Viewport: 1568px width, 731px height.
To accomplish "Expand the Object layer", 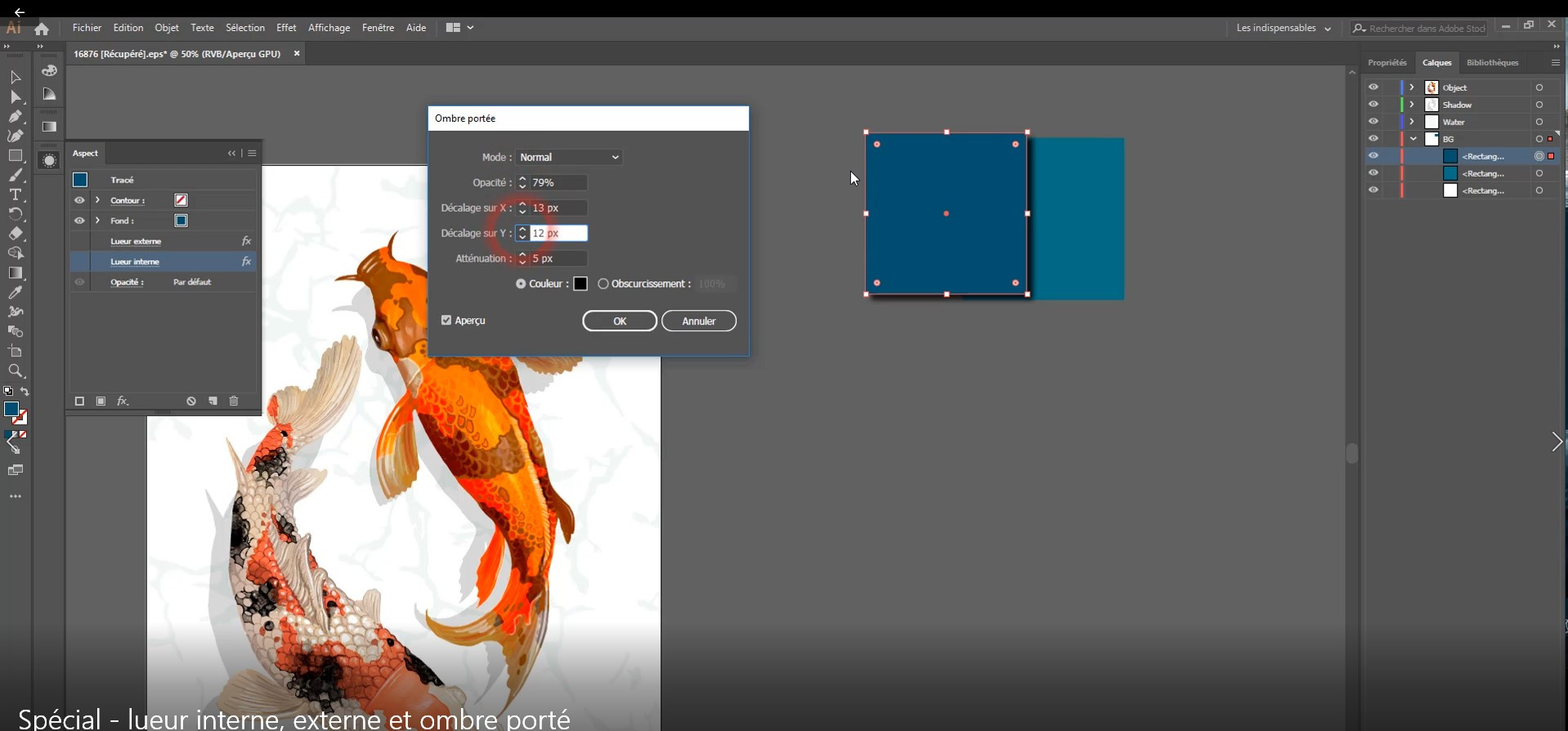I will coord(1412,87).
